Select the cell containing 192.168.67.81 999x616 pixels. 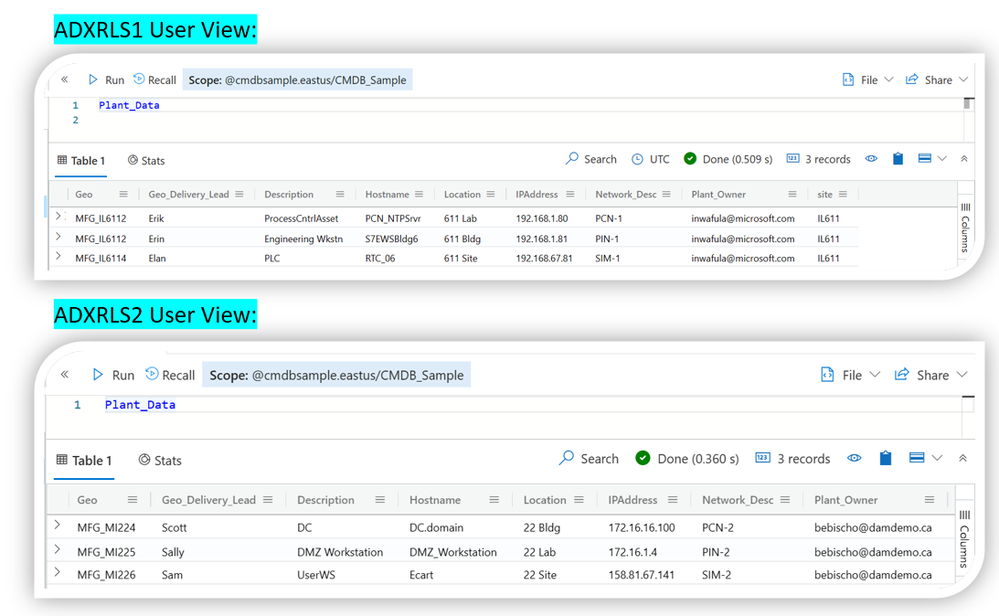click(544, 258)
